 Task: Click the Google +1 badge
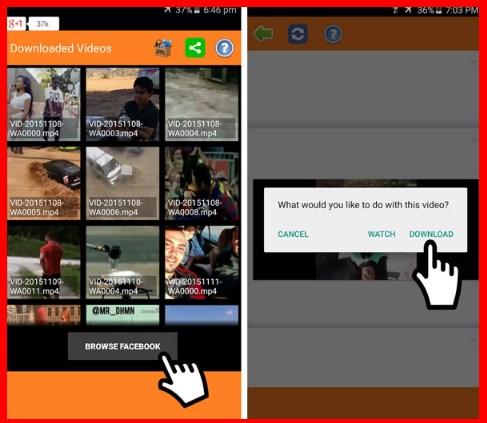click(x=16, y=24)
